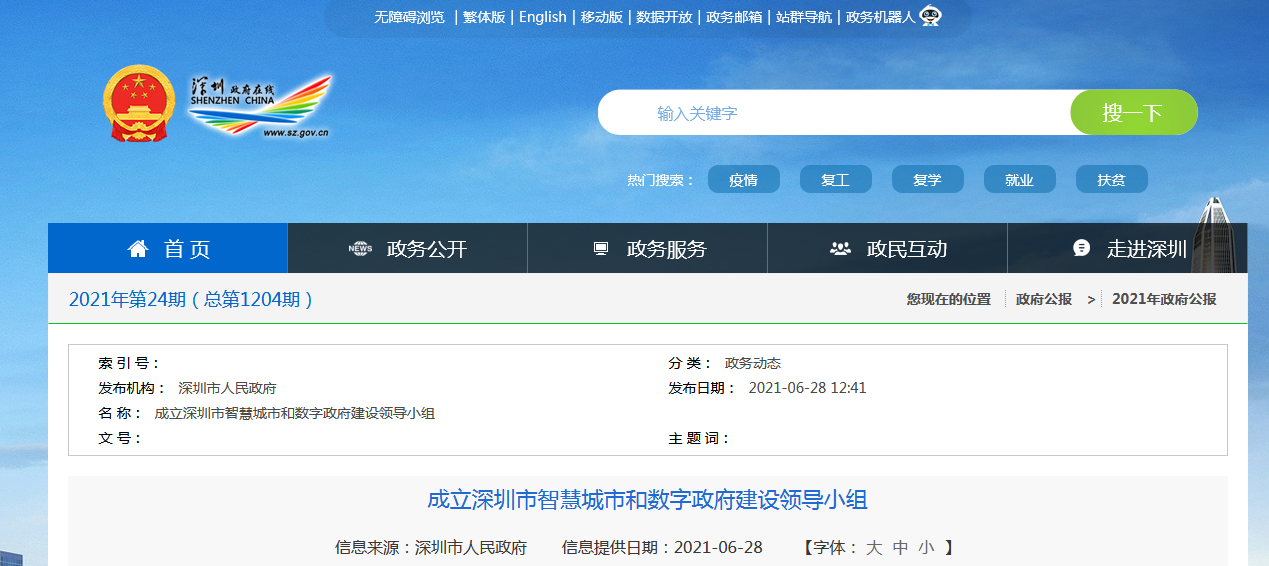The height and width of the screenshot is (566, 1269).
Task: Click 名称 value in info table
Action: click(x=295, y=413)
